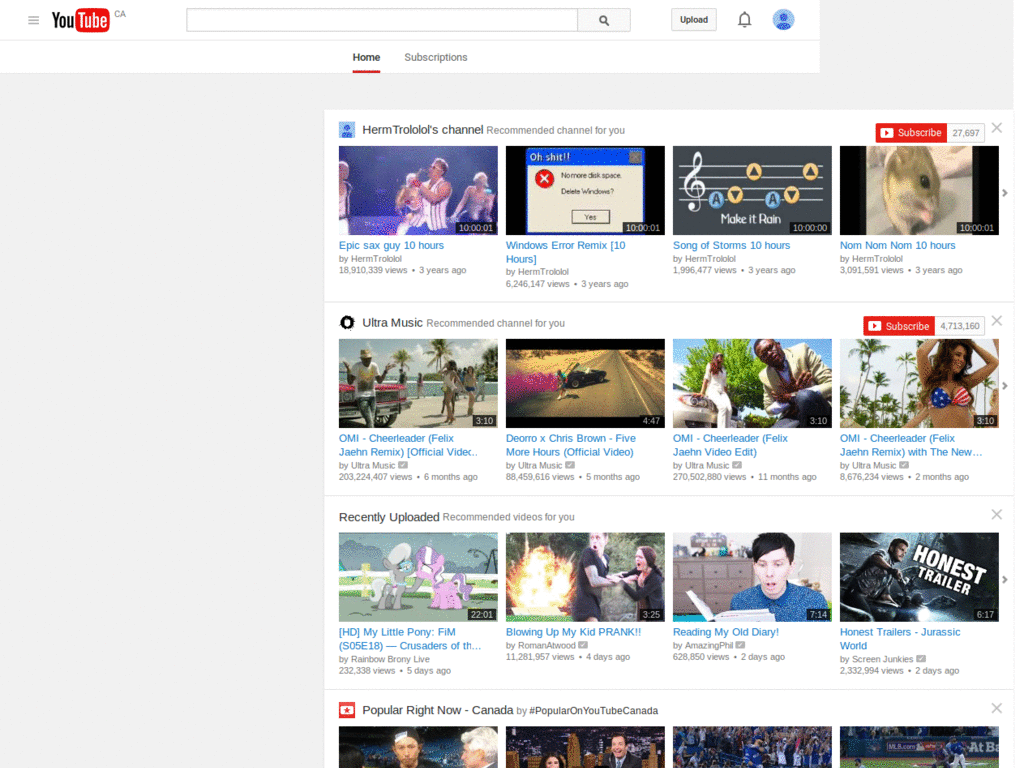Viewport: 1024px width, 768px height.
Task: Open Windows Error Remix video thumbnail
Action: (x=585, y=190)
